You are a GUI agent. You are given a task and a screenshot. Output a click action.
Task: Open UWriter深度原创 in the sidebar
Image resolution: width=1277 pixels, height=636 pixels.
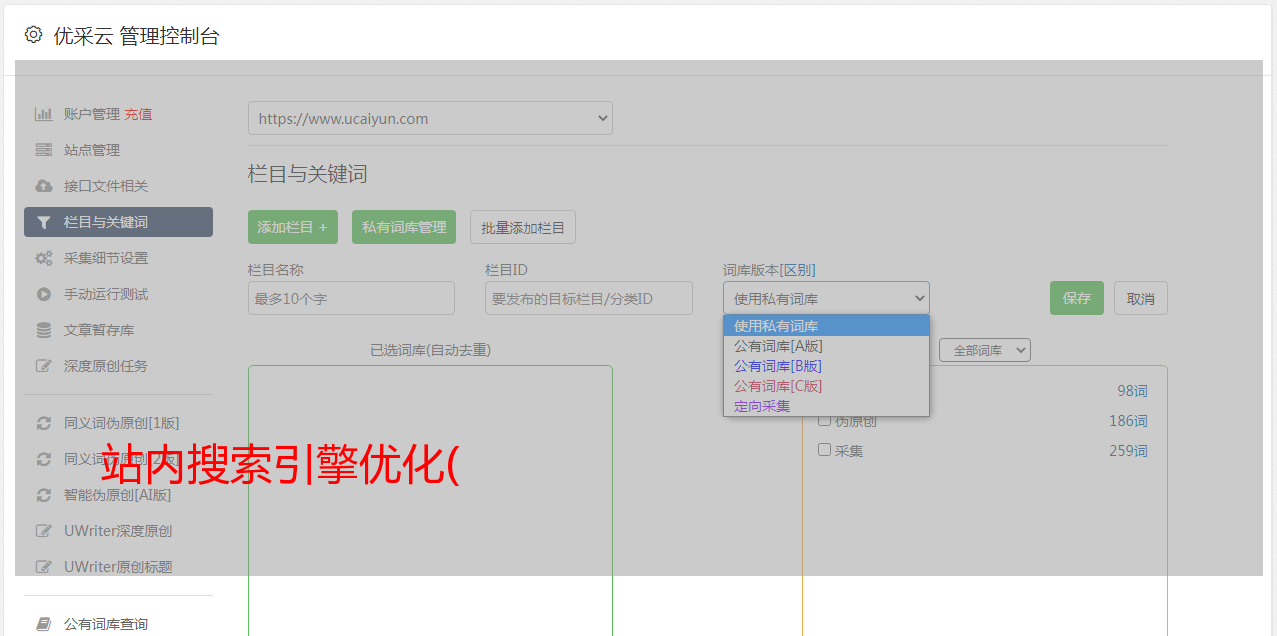(x=118, y=531)
